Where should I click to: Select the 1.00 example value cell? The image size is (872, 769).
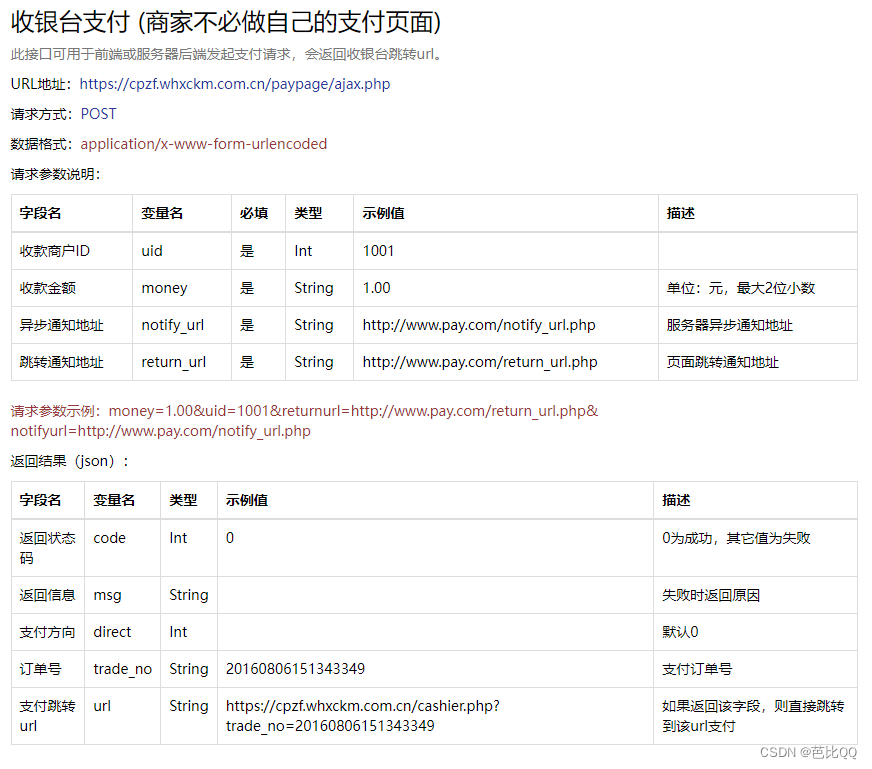[506, 288]
